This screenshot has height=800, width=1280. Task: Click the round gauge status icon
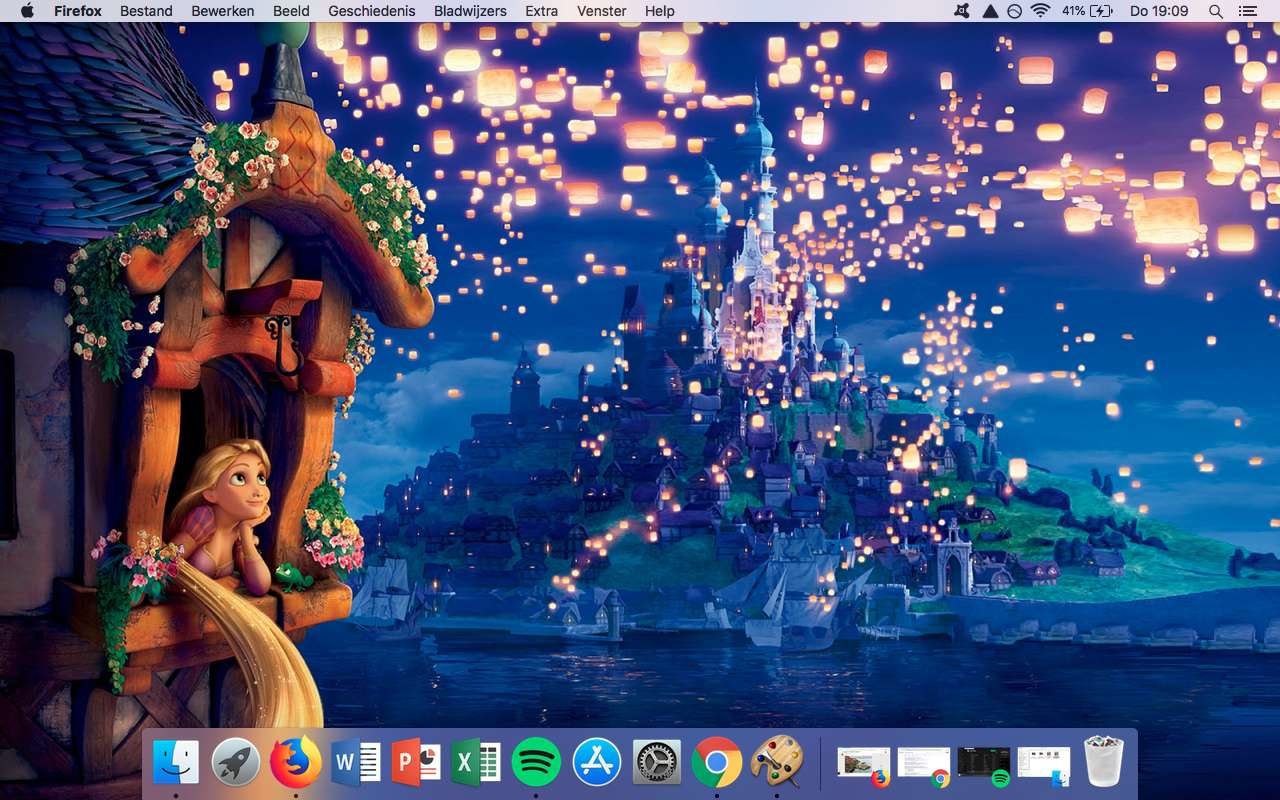(1015, 11)
